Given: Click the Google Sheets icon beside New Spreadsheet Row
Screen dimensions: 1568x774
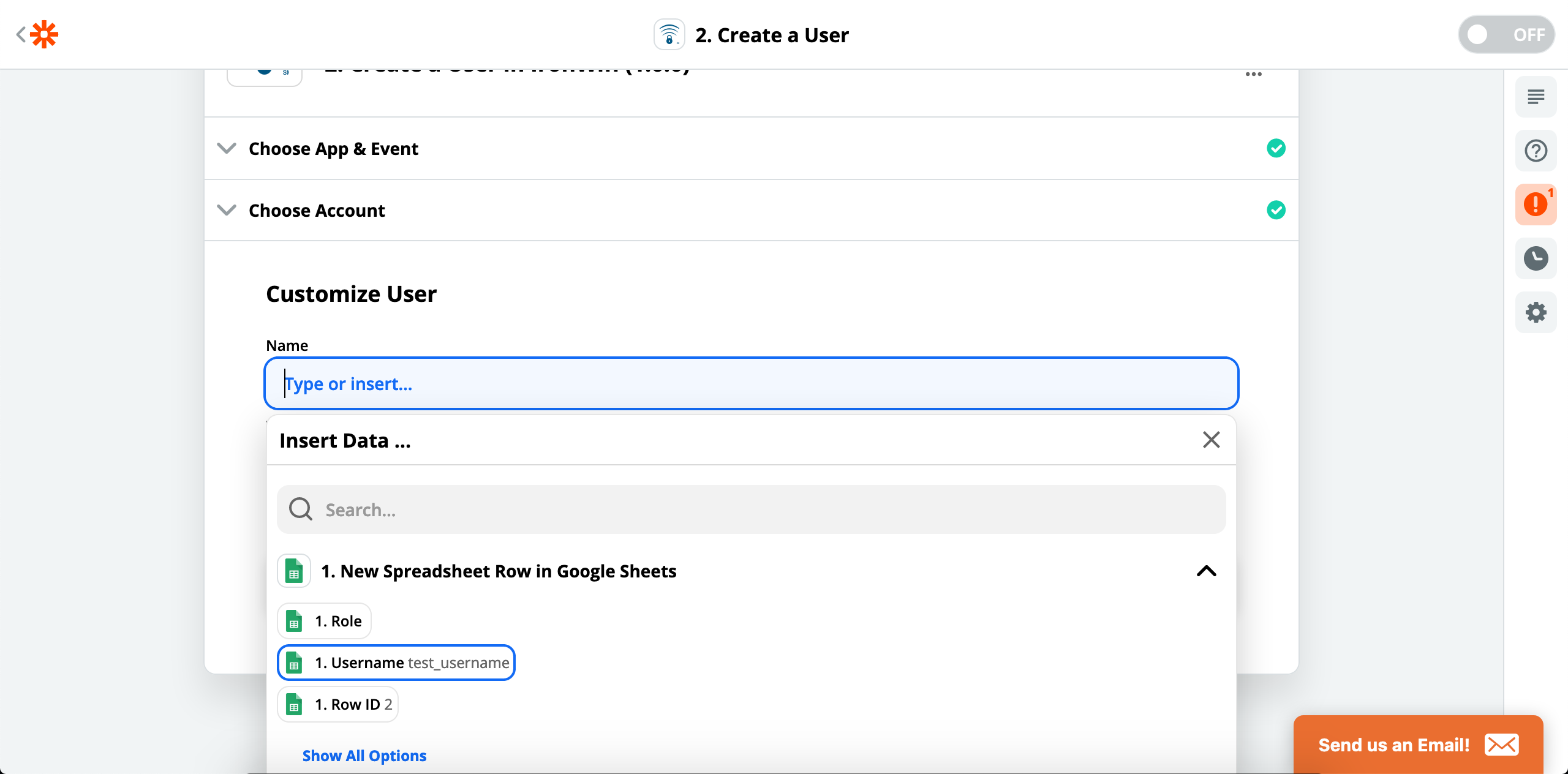Looking at the screenshot, I should click(294, 571).
